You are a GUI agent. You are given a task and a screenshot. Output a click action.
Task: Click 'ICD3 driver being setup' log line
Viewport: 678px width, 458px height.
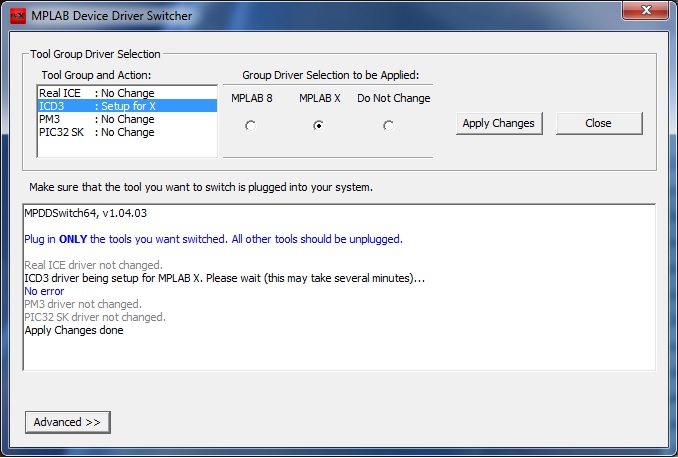tap(224, 278)
